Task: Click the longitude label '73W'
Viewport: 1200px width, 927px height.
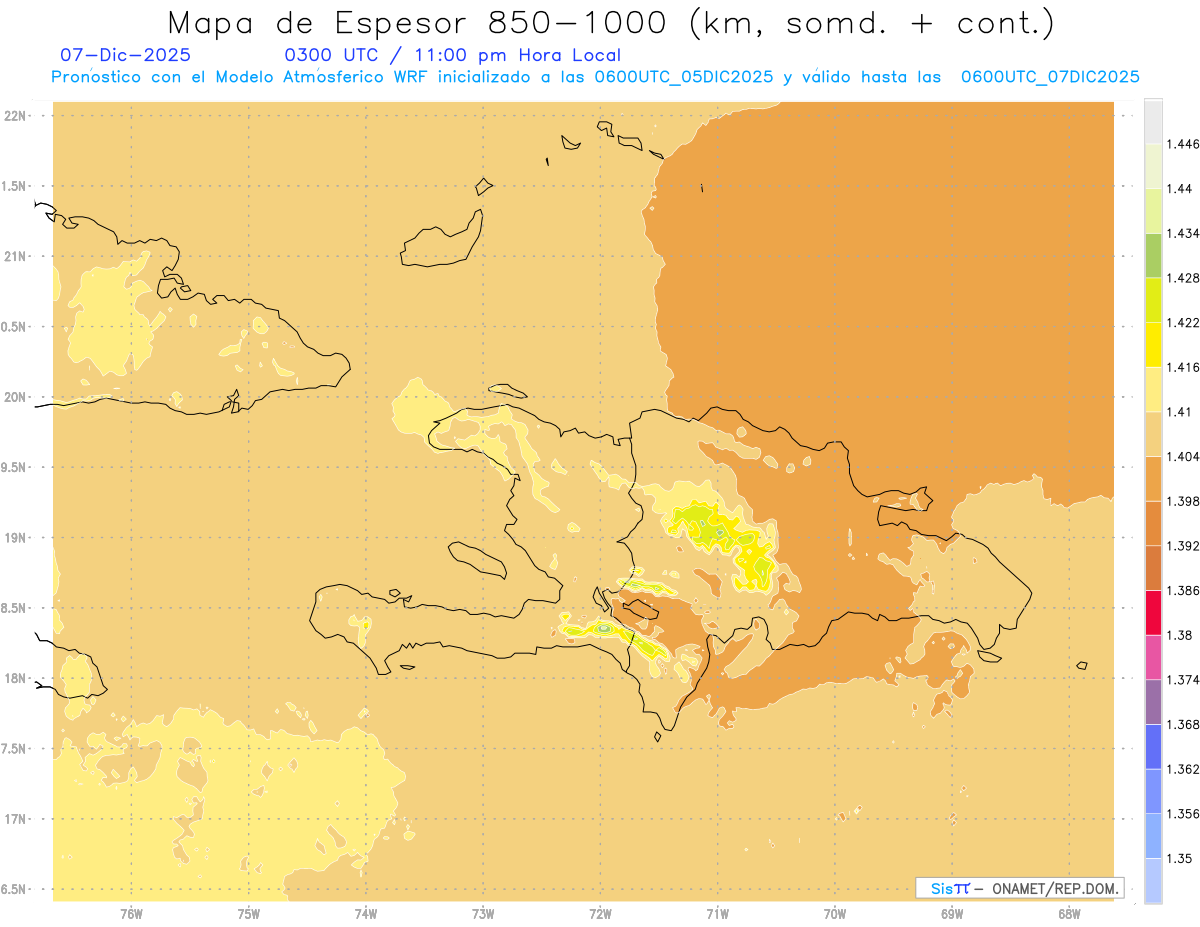Action: pos(483,913)
